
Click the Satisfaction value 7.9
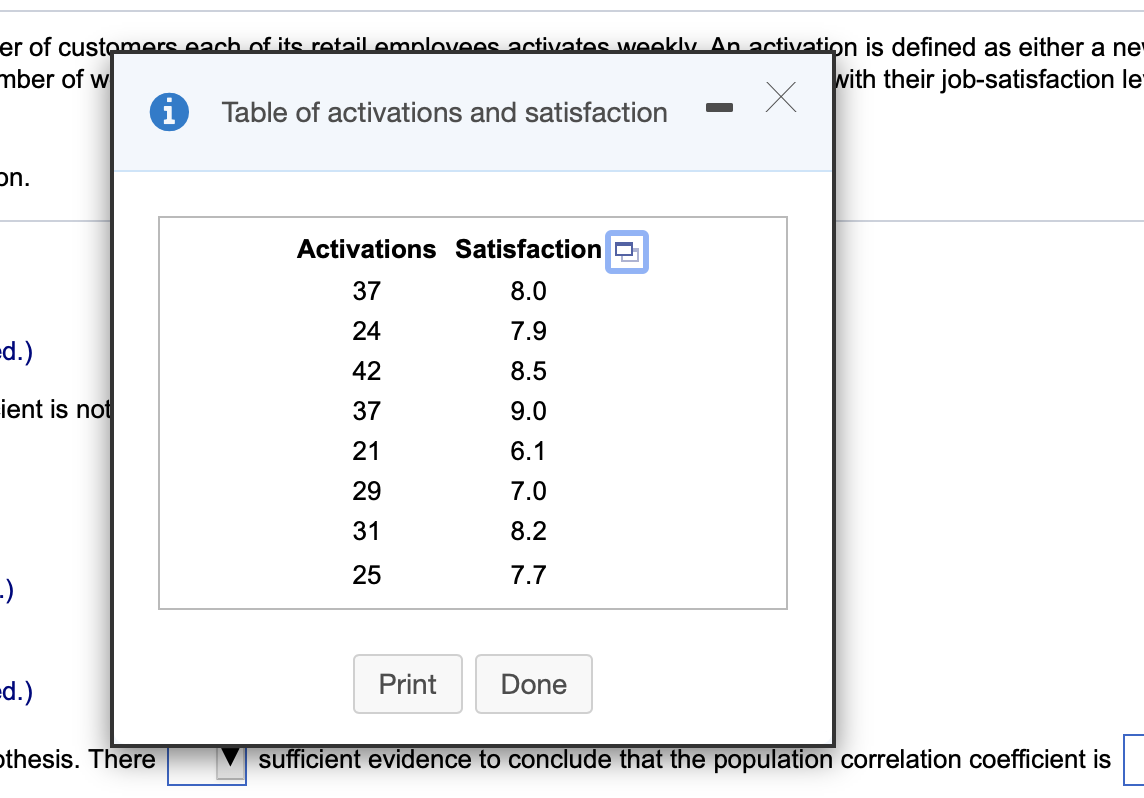pos(528,331)
